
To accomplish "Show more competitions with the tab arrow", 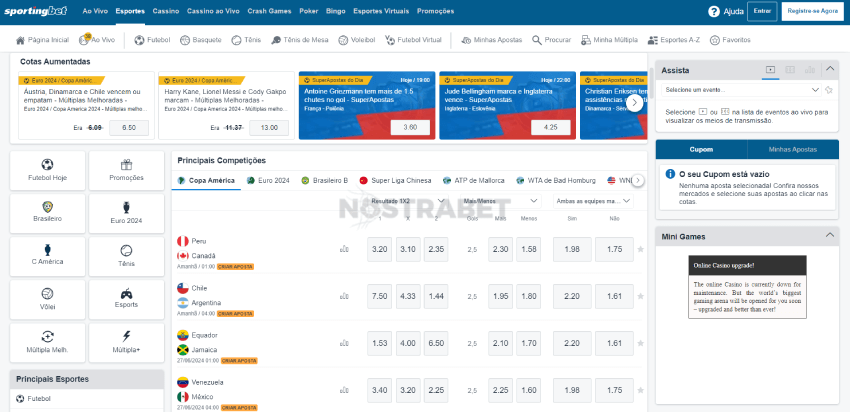I will point(638,180).
